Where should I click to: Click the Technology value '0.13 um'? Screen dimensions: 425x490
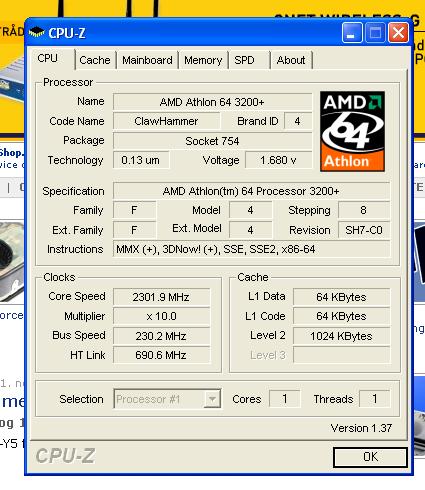point(141,160)
